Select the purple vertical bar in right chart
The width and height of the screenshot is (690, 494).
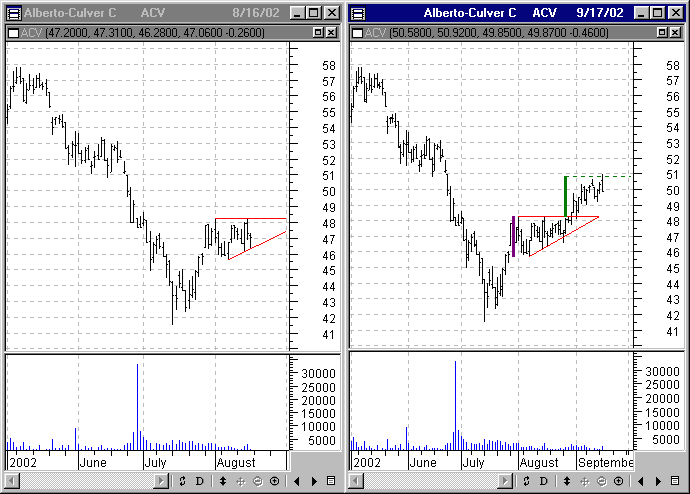[514, 236]
